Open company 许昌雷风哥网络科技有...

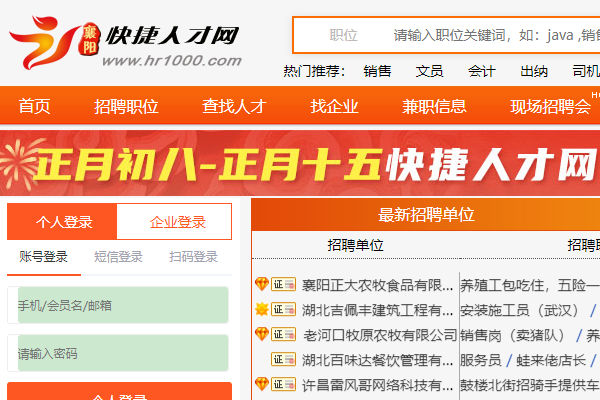pos(377,385)
